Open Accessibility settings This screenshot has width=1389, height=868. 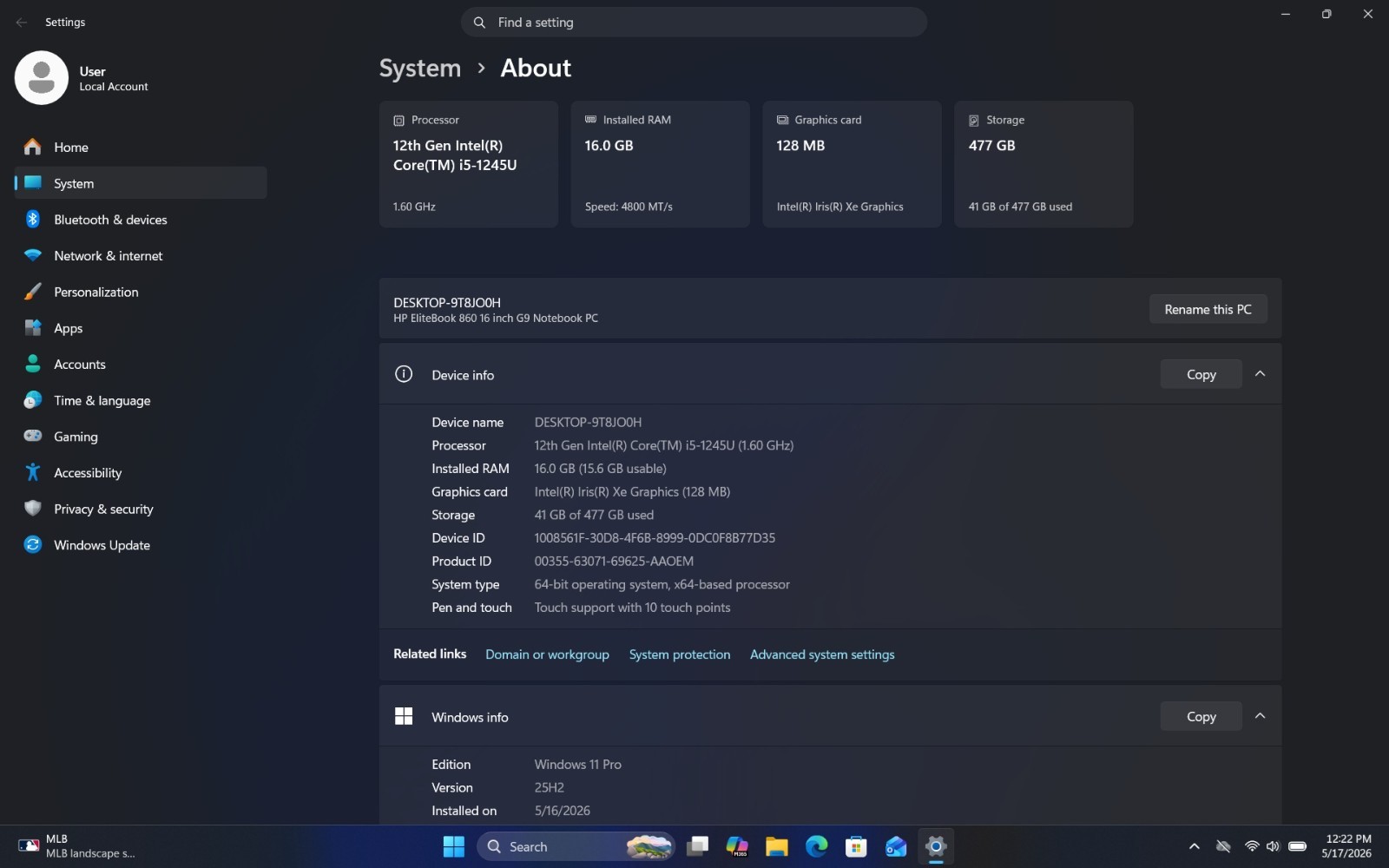(141, 473)
